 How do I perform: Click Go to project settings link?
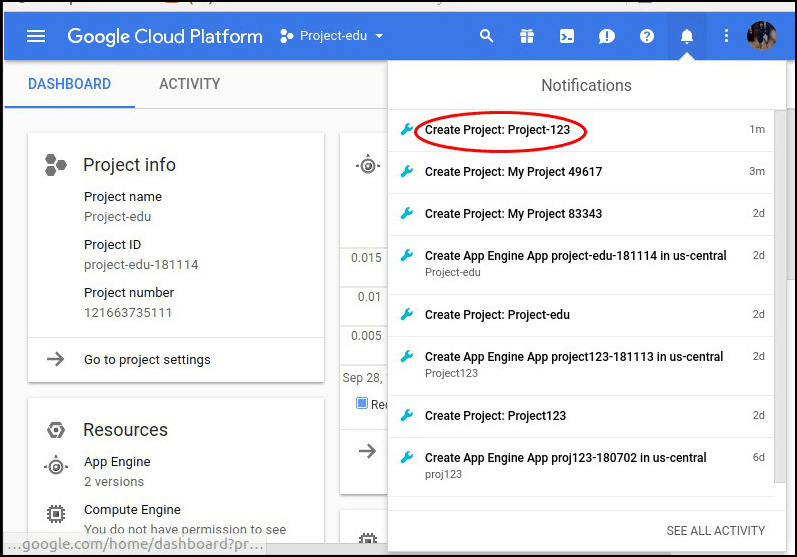click(x=147, y=360)
